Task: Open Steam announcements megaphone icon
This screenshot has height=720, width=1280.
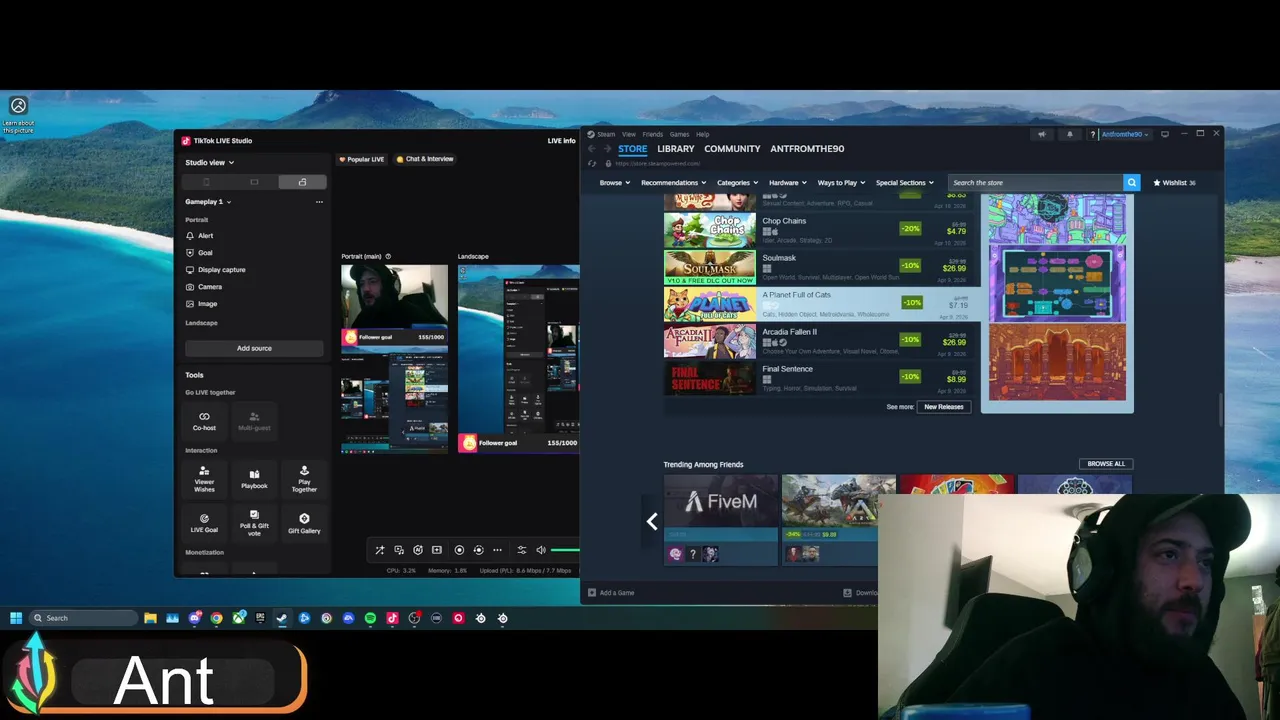Action: (1041, 134)
